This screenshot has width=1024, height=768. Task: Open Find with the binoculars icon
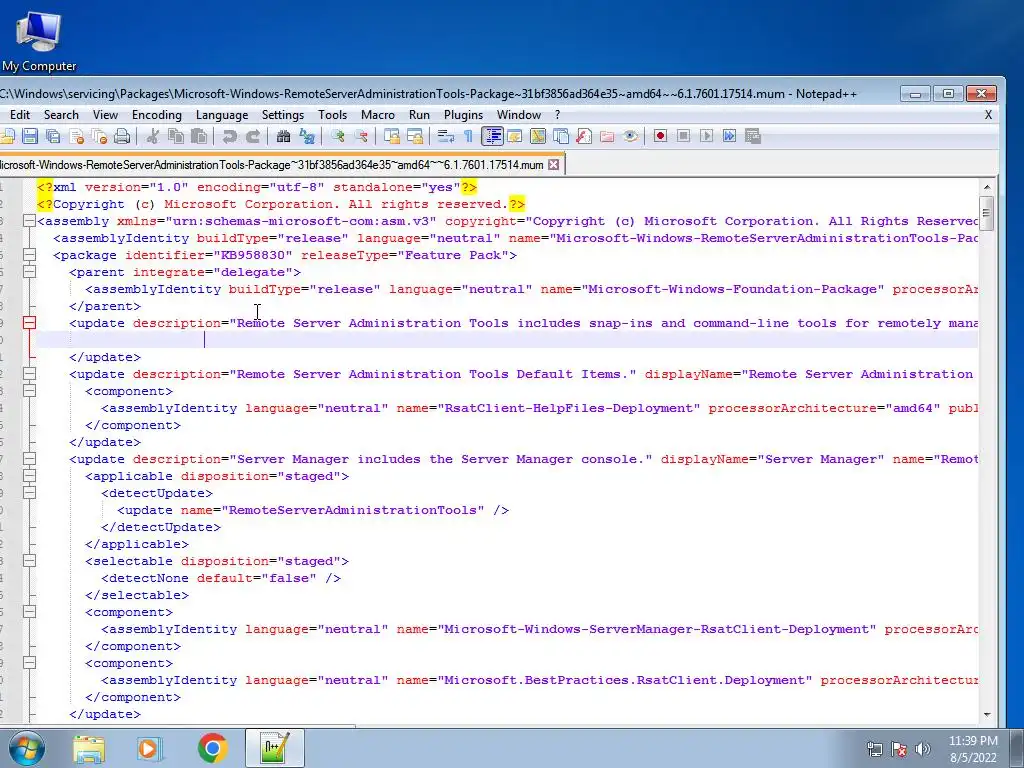pos(283,136)
